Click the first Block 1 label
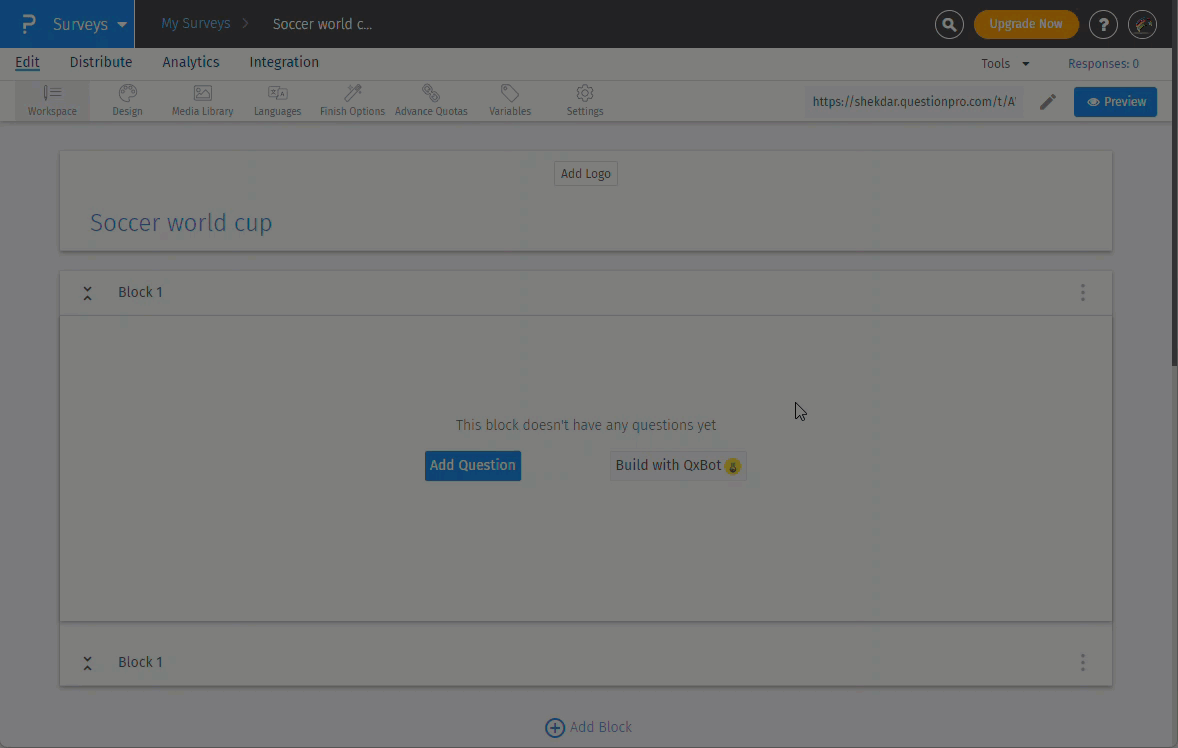The image size is (1178, 748). coord(140,292)
